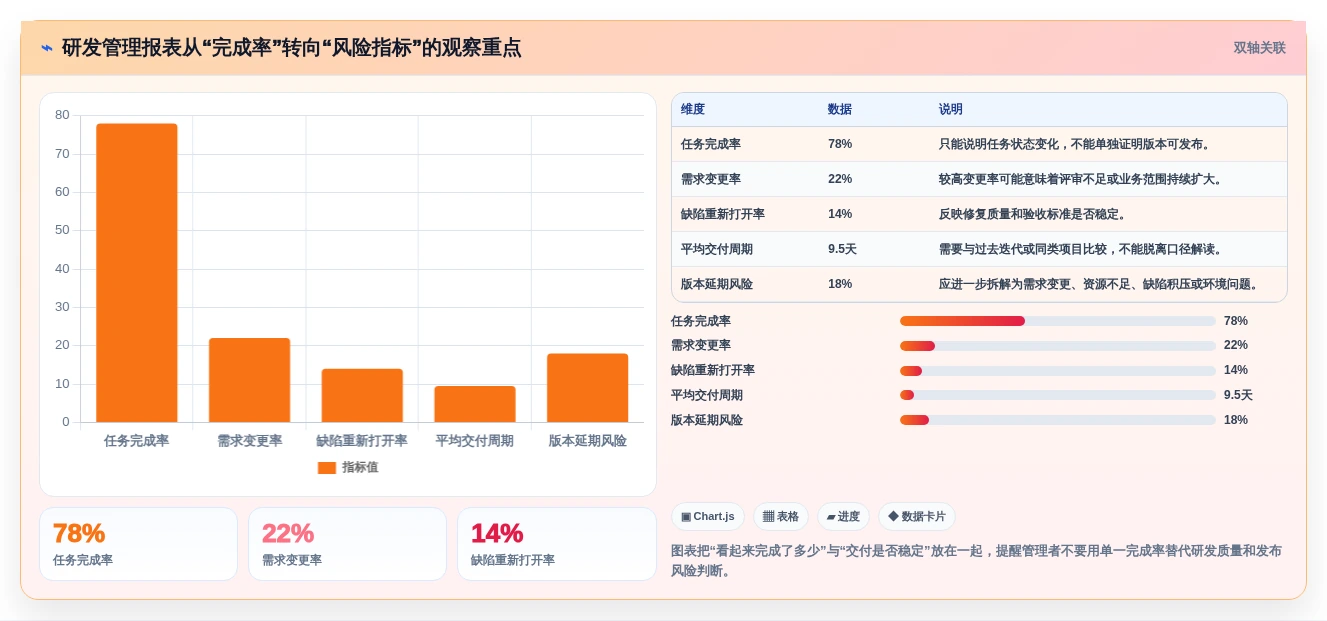Click the 9.5天 progress bar for 平均交付周期
This screenshot has height=621, width=1327.
tap(1058, 395)
